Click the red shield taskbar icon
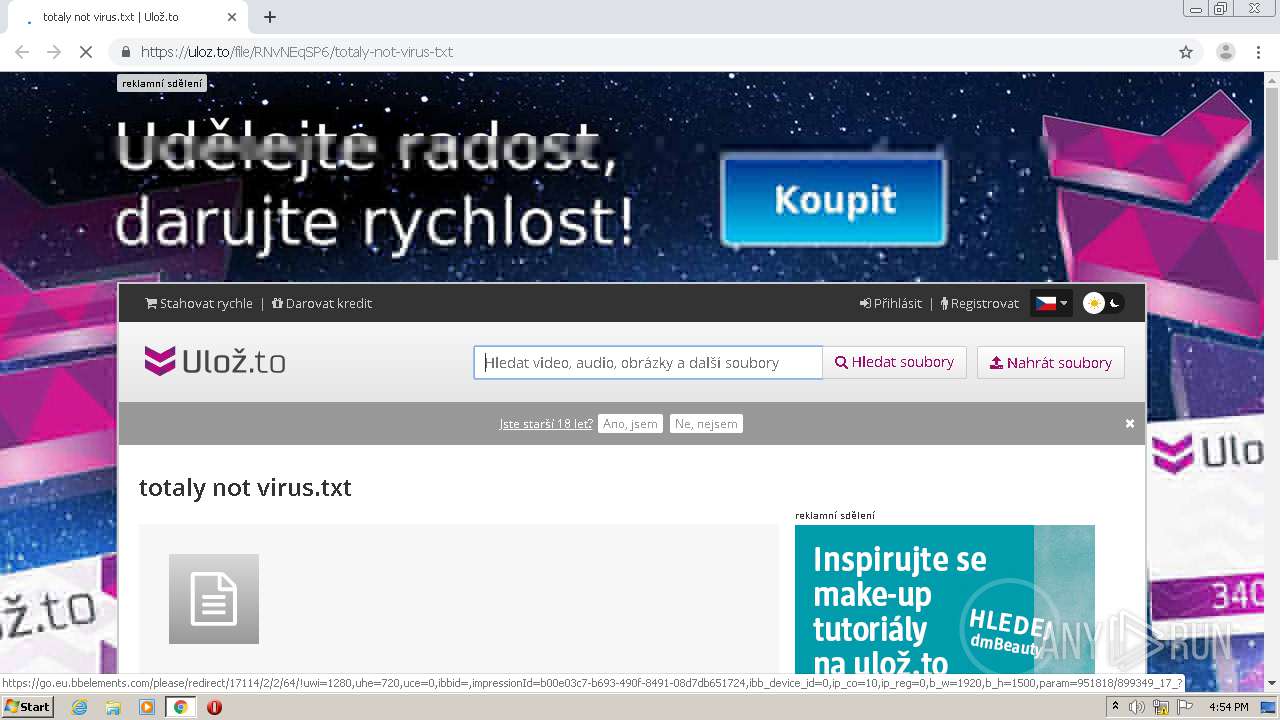The height and width of the screenshot is (720, 1280). 214,707
